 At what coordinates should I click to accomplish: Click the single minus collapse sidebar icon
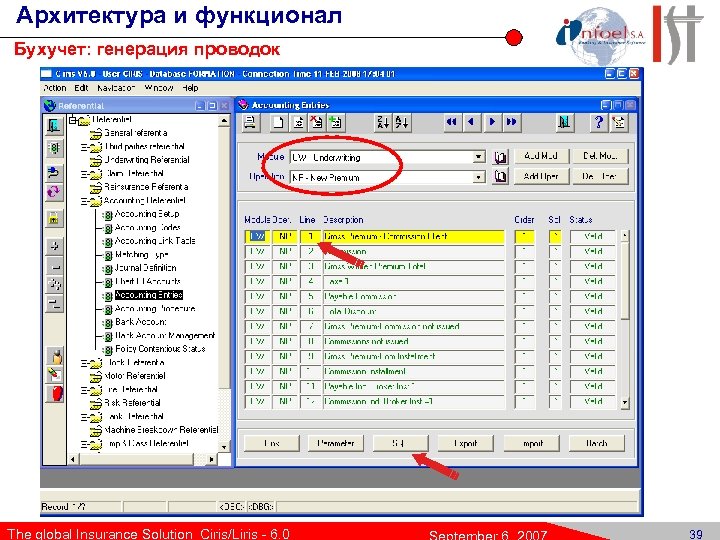(x=55, y=266)
